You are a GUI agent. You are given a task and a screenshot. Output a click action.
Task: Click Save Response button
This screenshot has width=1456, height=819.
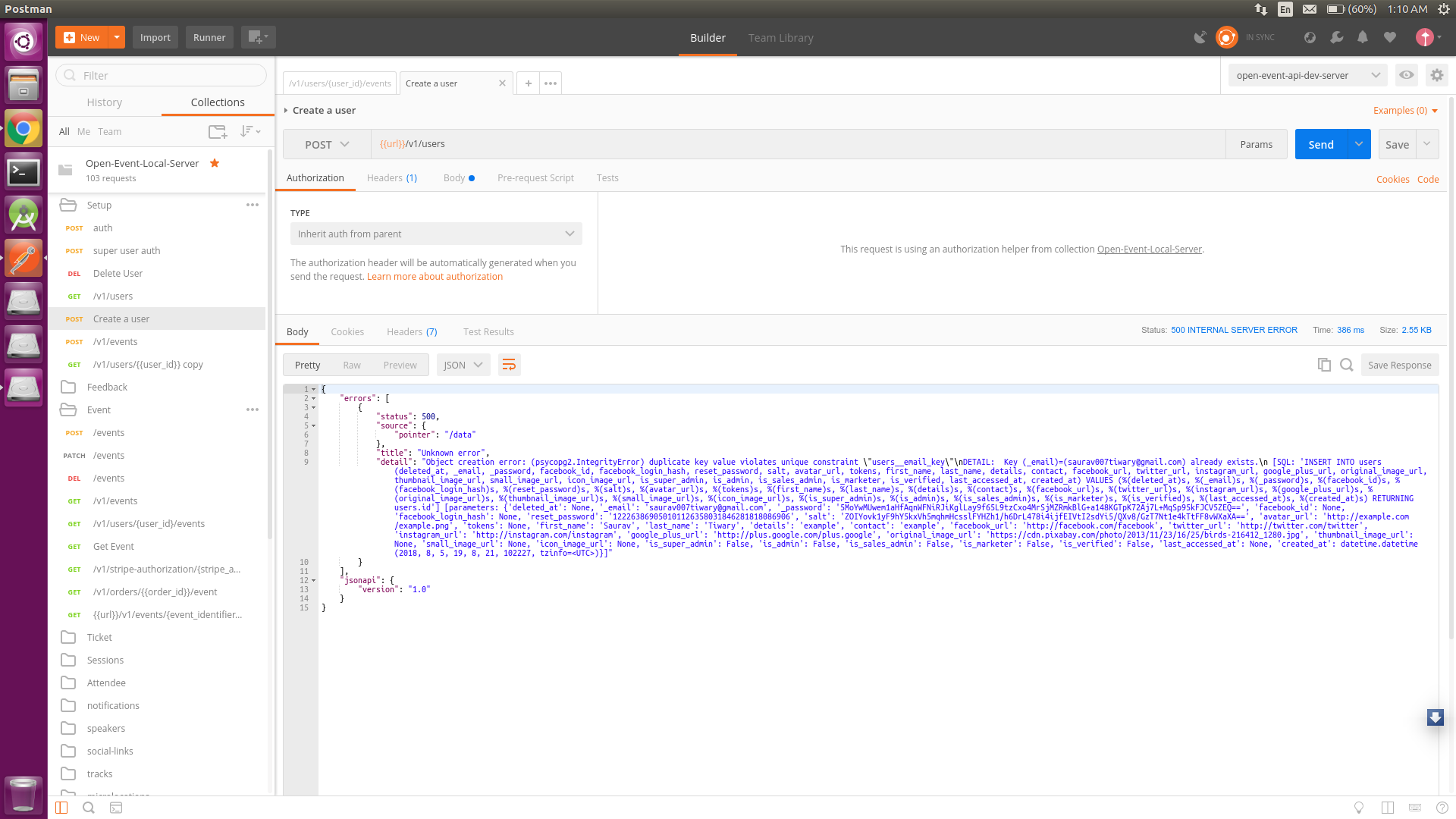pos(1400,365)
